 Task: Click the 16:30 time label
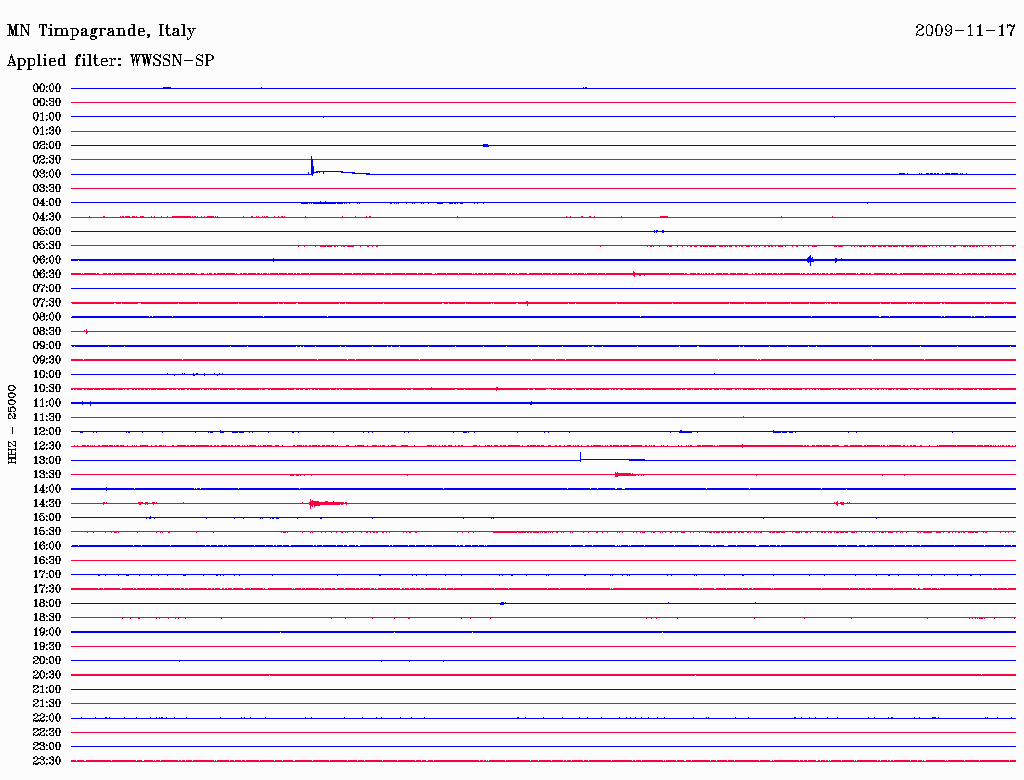tap(47, 561)
